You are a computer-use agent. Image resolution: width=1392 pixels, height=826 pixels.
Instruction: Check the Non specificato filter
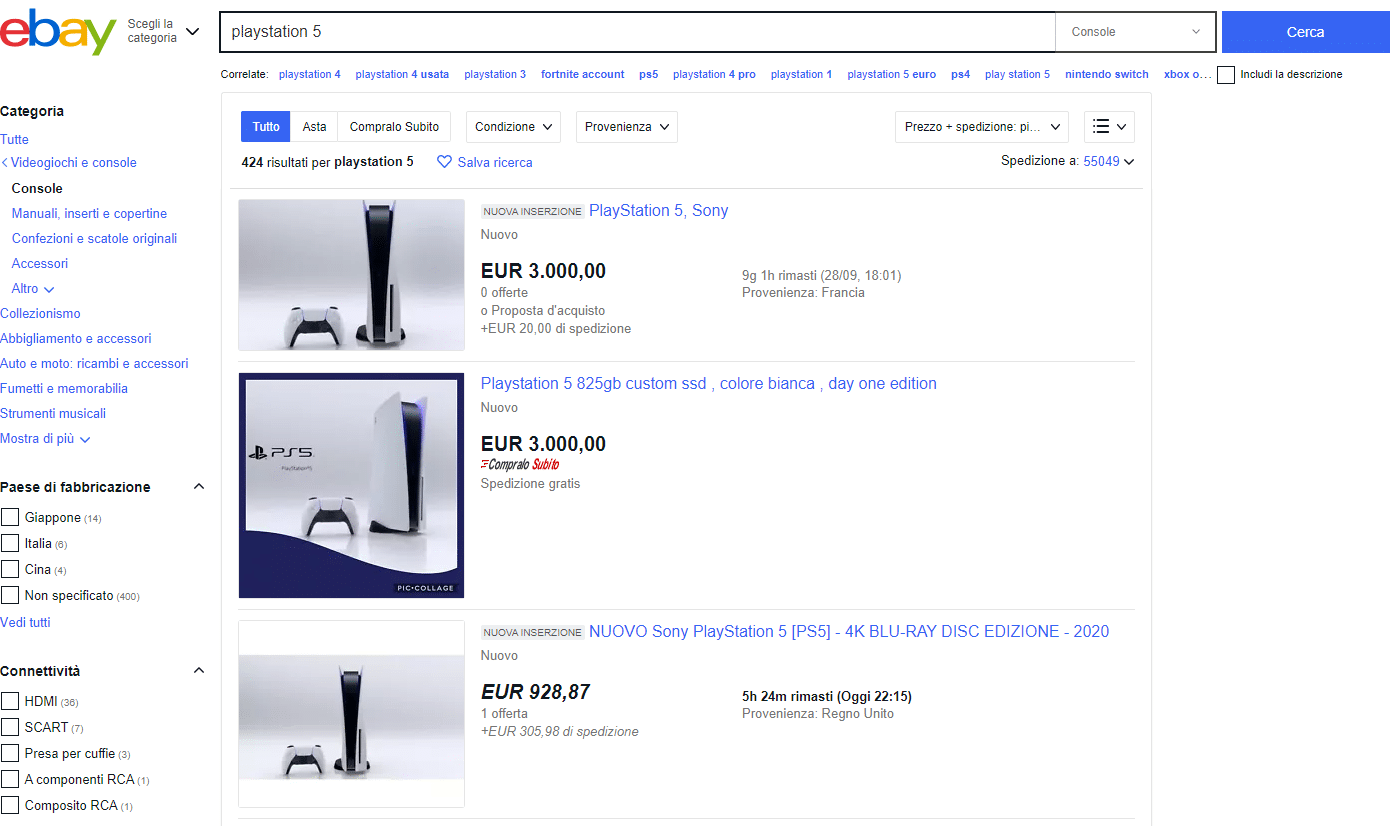pos(10,596)
